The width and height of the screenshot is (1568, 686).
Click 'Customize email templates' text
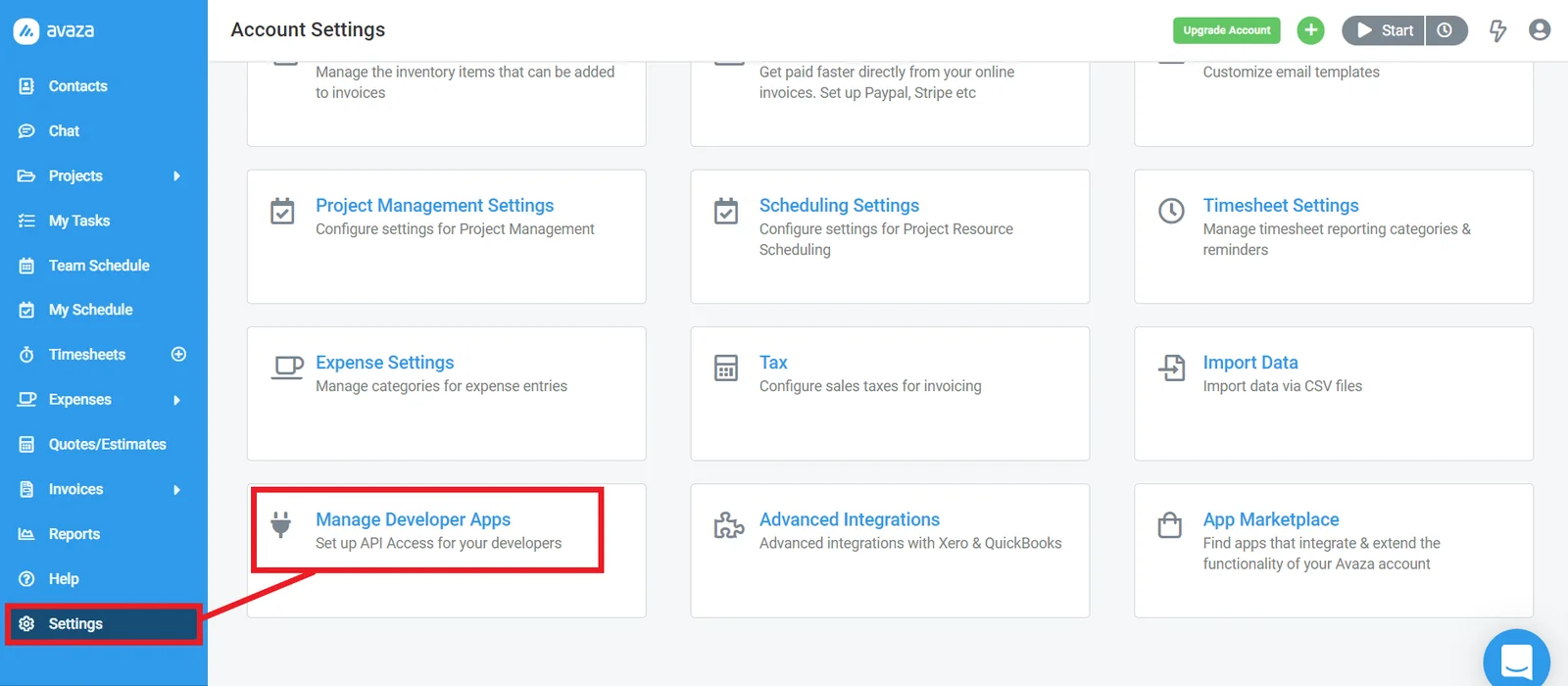[1291, 72]
